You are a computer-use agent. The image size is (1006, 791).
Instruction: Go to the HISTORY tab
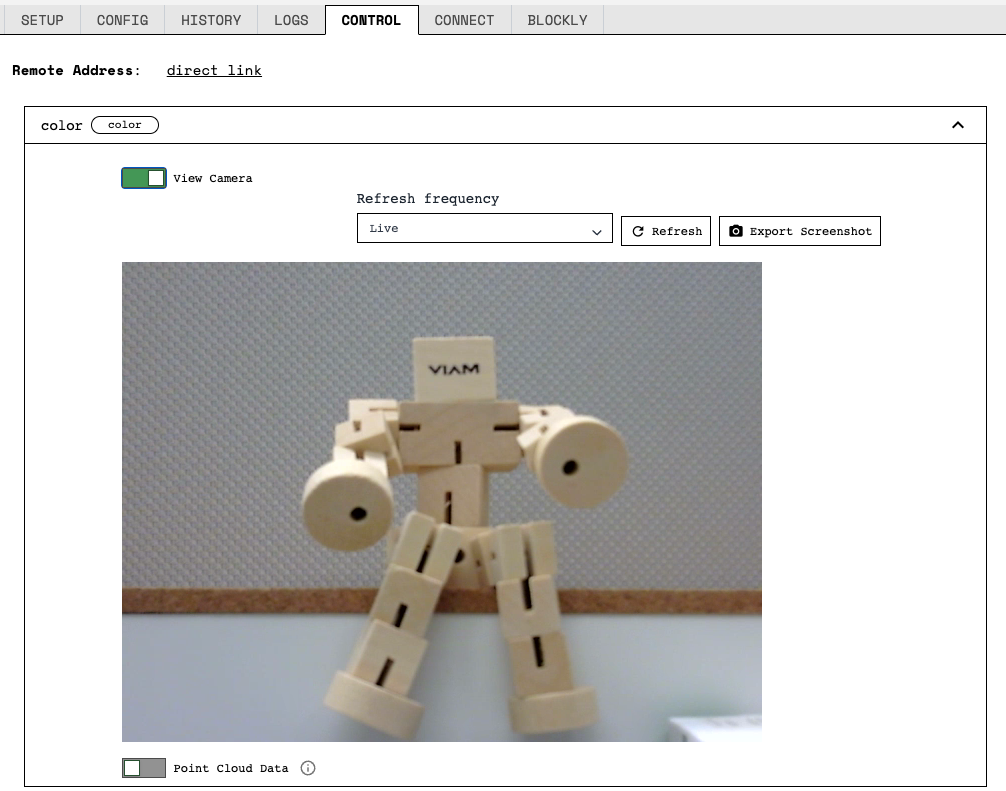pos(211,20)
